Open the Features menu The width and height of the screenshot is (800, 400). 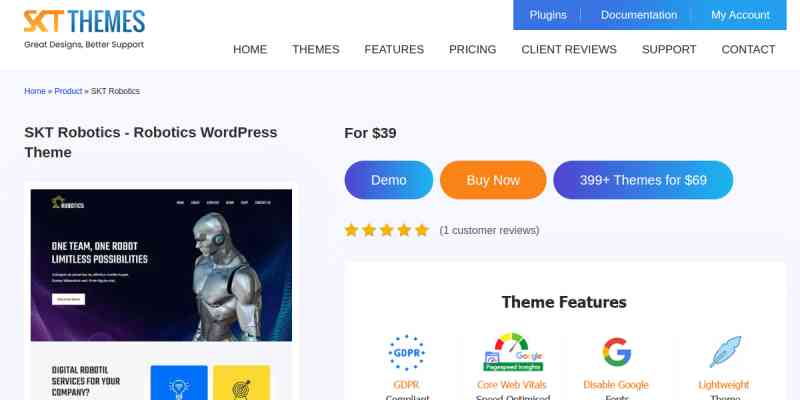(x=394, y=49)
